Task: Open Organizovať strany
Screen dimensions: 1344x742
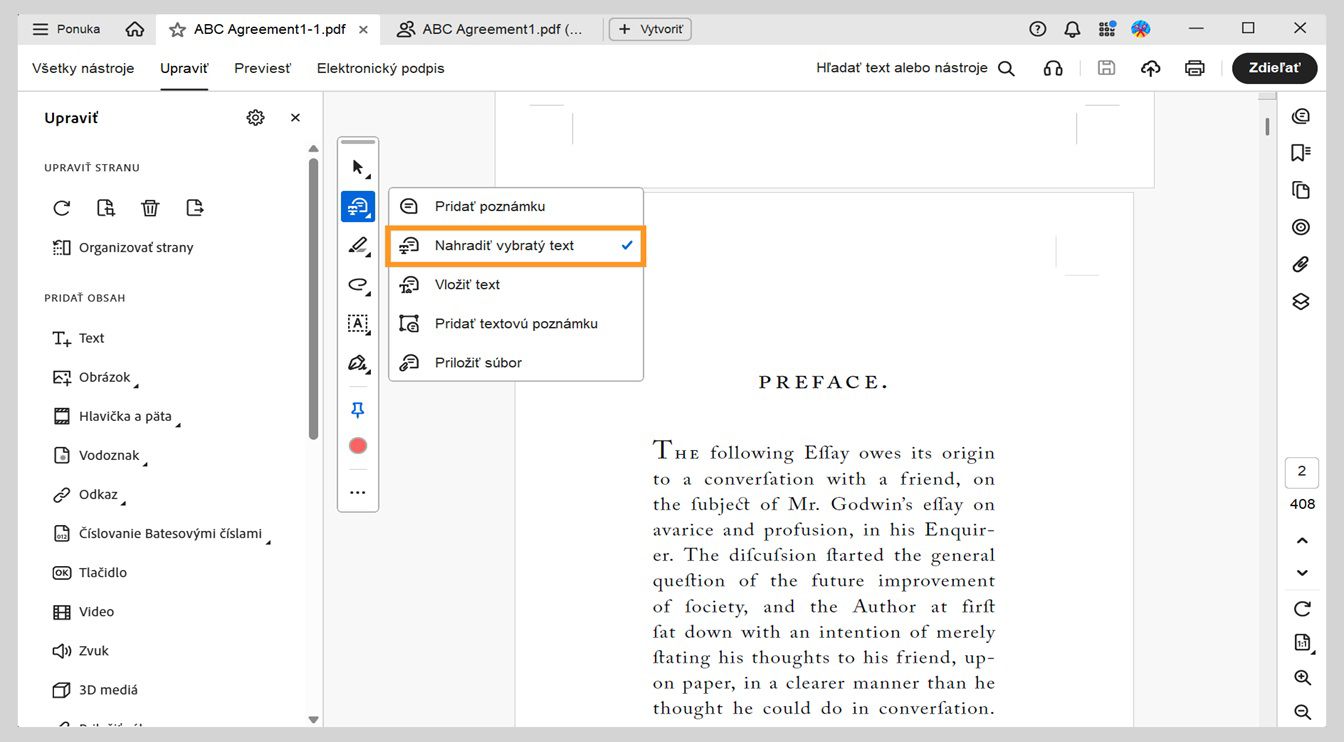Action: [123, 247]
